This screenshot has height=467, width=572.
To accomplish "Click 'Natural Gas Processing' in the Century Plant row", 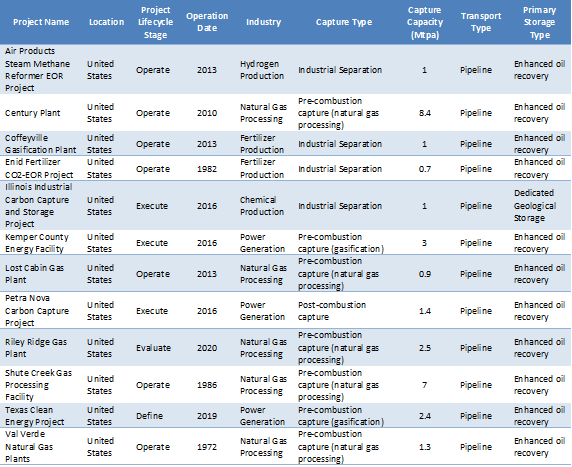I will click(263, 113).
